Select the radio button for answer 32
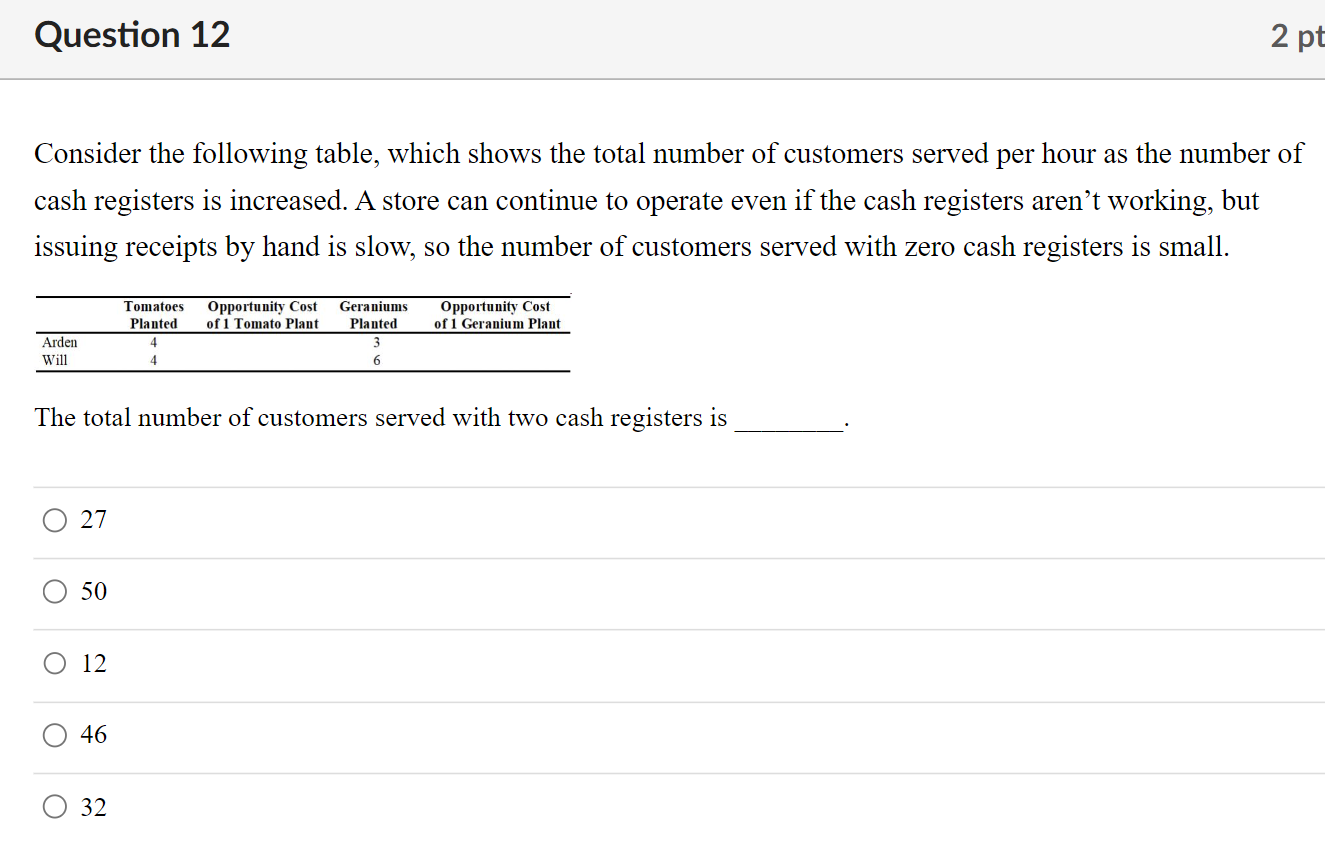 (x=54, y=806)
